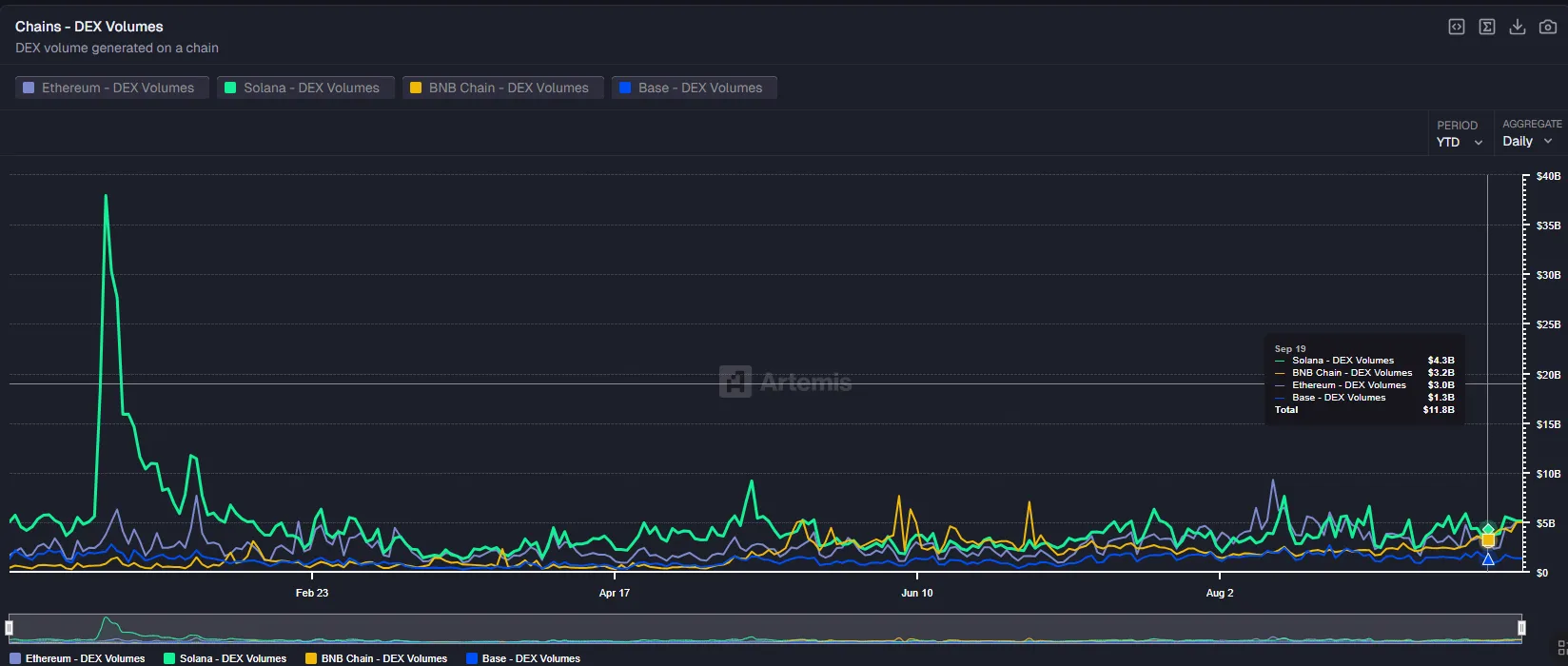Open the embed code icon
Screen dimensions: 1568x666
point(1456,27)
